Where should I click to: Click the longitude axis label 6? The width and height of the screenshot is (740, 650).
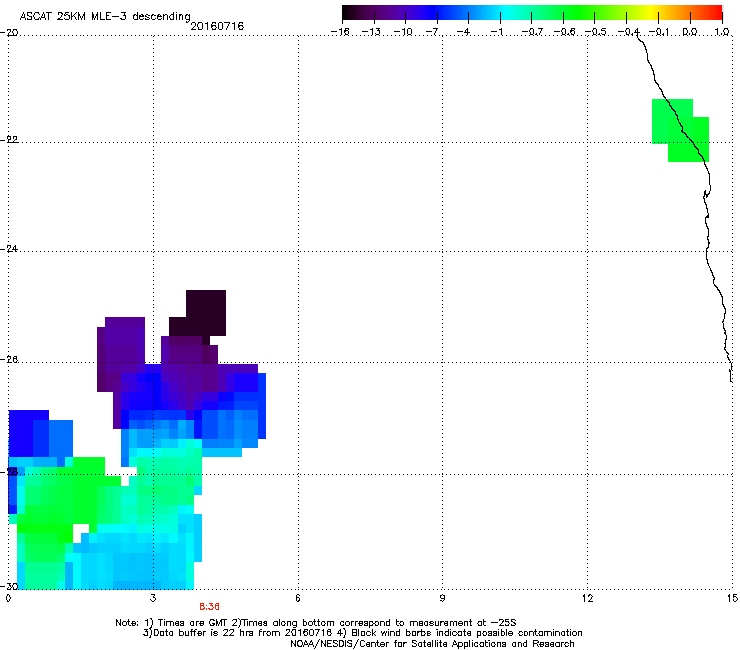(298, 598)
